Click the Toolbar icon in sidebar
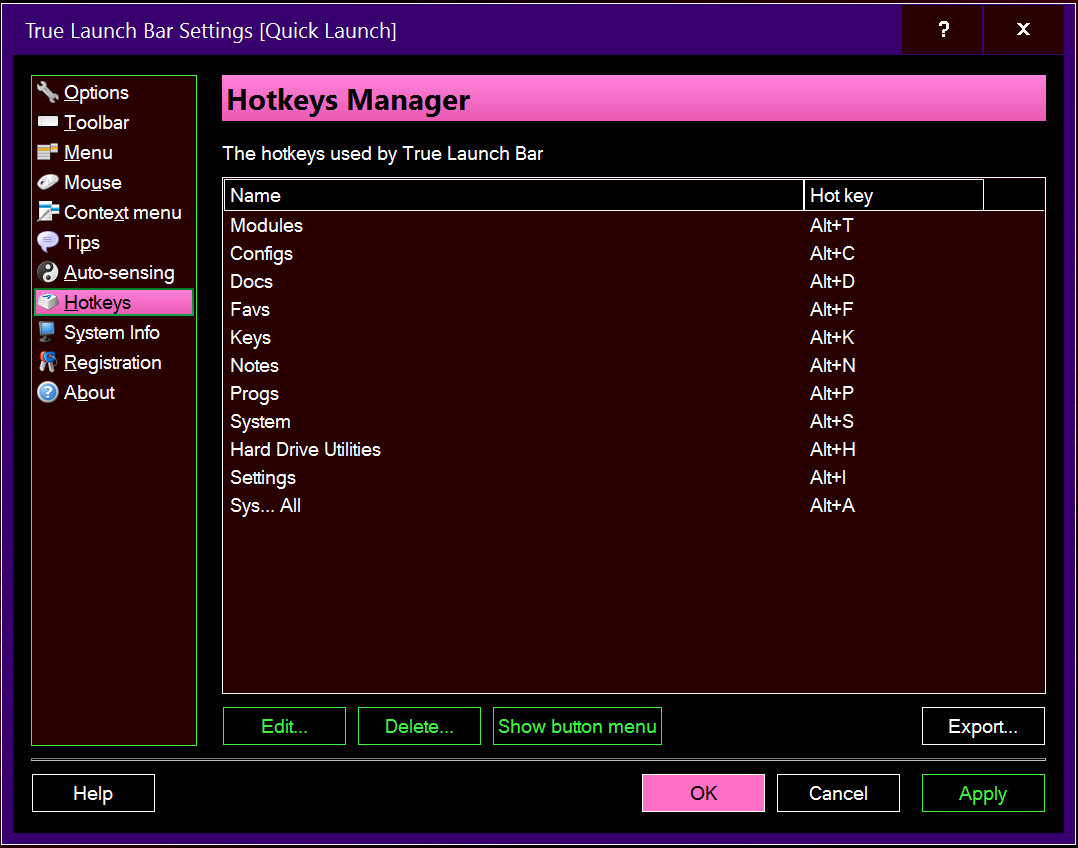 (x=48, y=123)
